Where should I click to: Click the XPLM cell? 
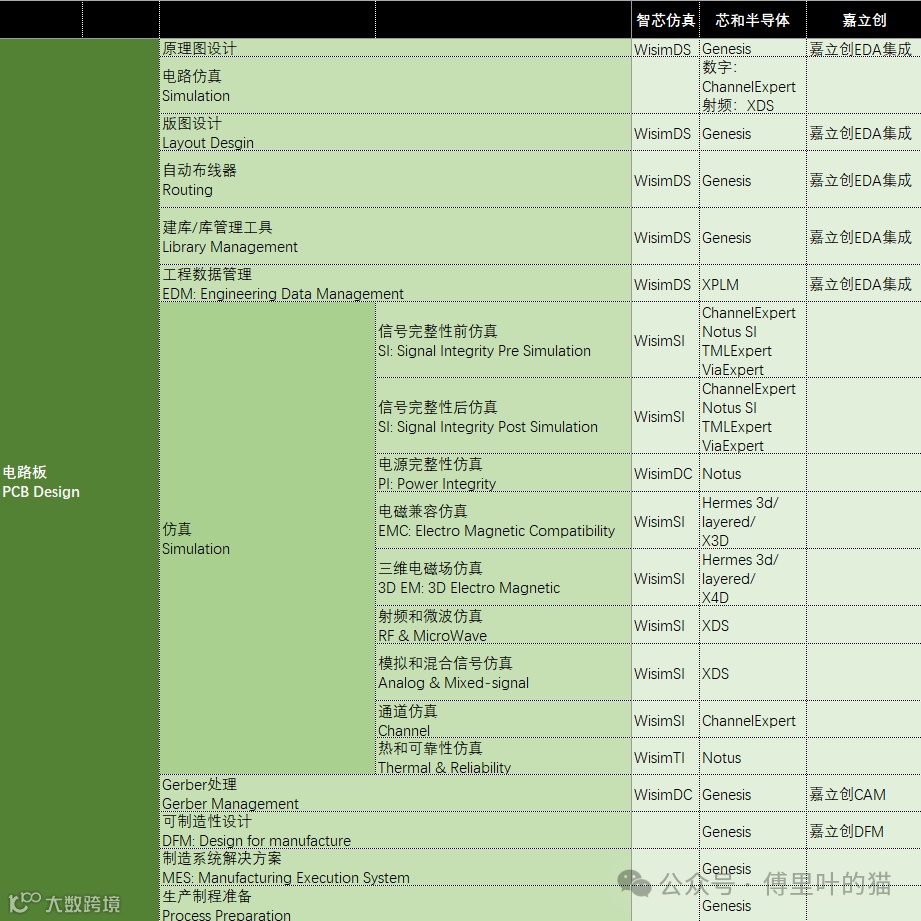click(x=752, y=284)
